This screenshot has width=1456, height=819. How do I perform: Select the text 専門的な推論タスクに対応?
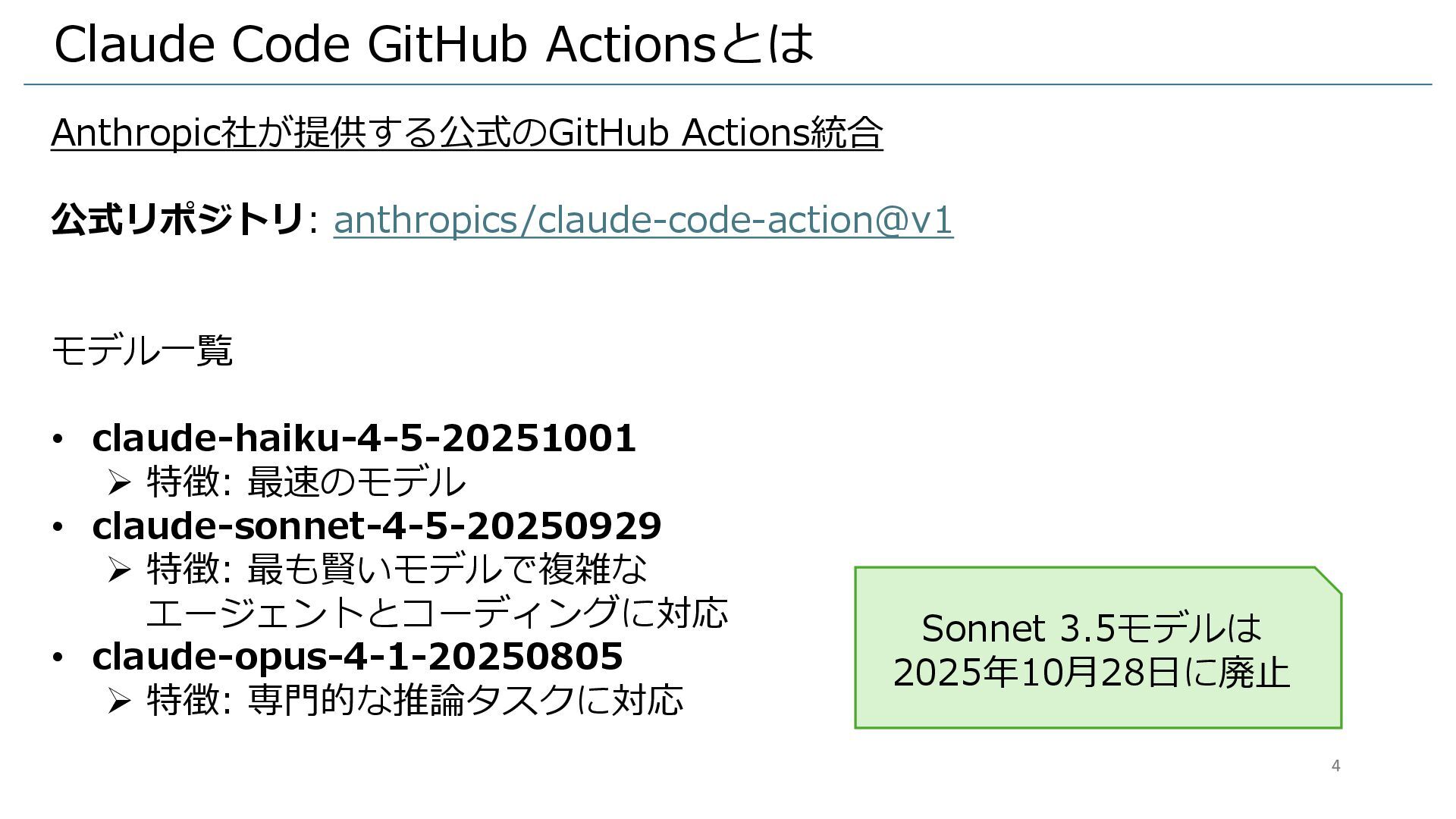(x=466, y=700)
